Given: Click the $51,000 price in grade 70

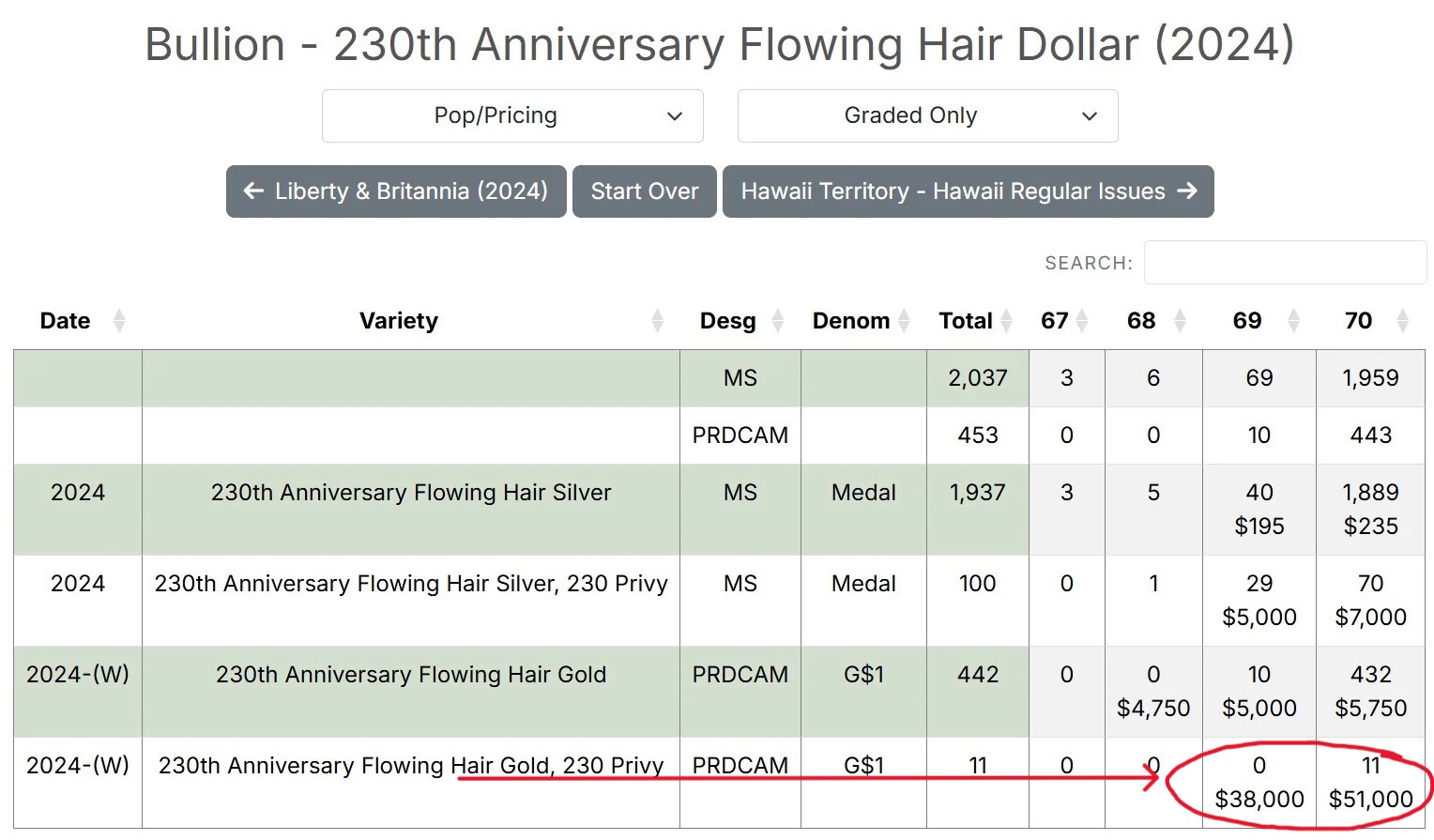Looking at the screenshot, I should [1370, 799].
